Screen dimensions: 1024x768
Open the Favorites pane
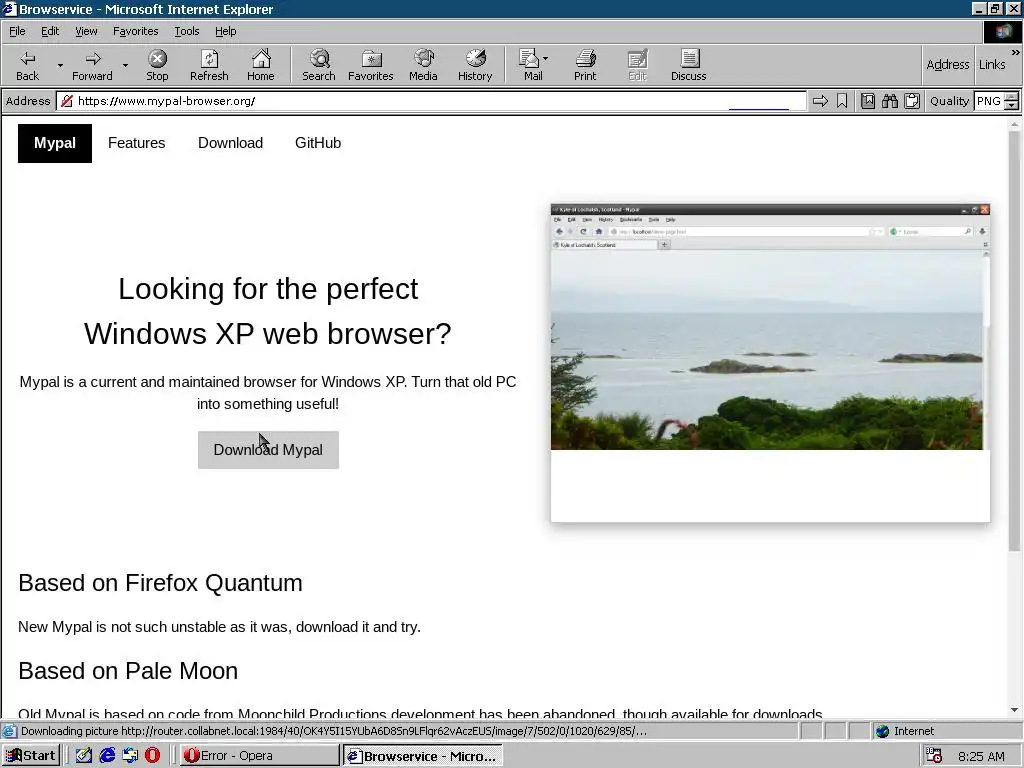[370, 65]
